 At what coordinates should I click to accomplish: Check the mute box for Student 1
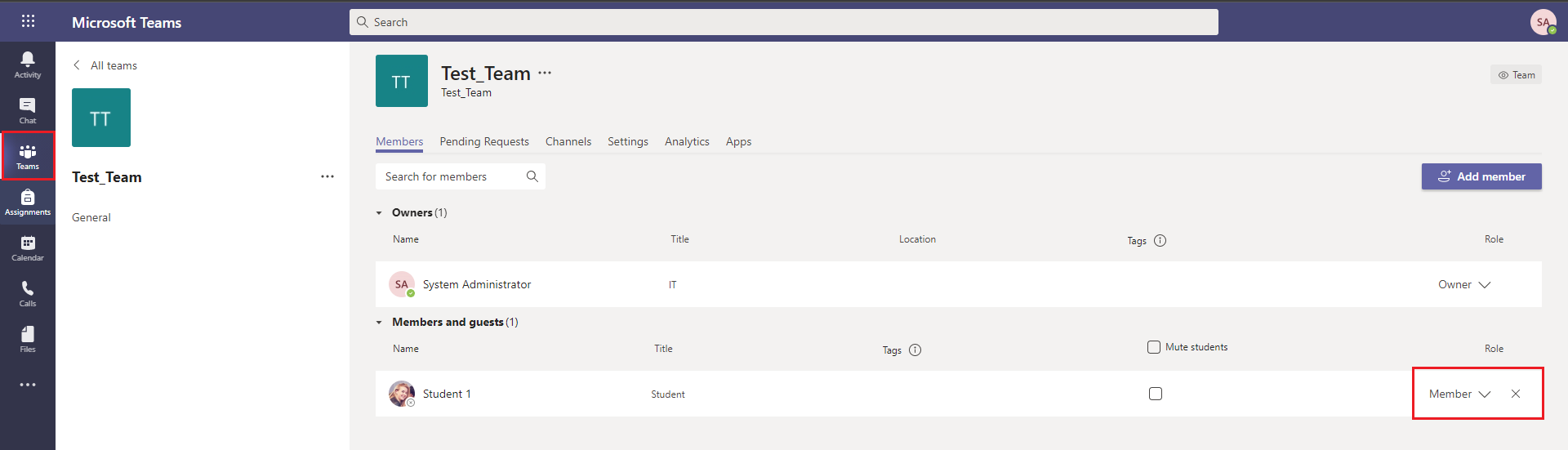(1156, 394)
